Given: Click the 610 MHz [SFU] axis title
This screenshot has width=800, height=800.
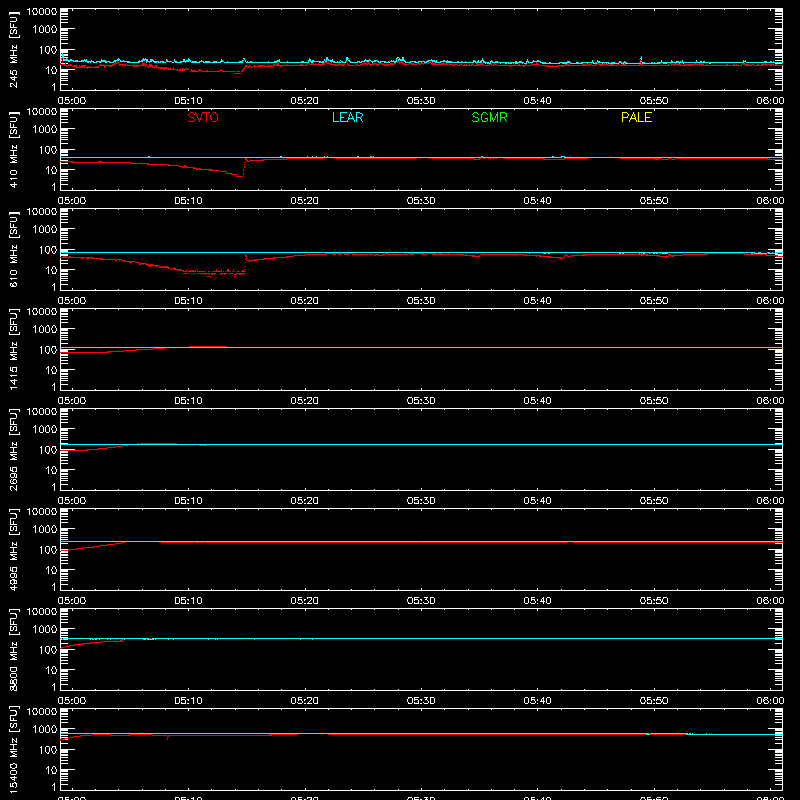Looking at the screenshot, I should click(14, 250).
